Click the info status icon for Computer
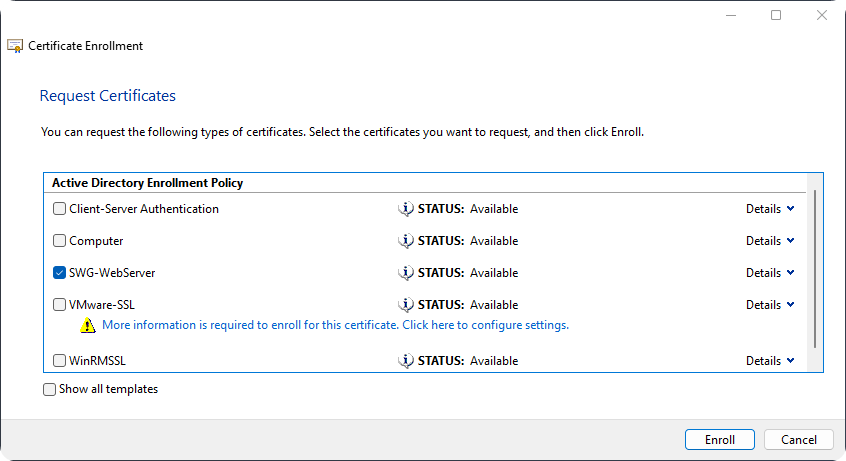This screenshot has width=846, height=461. (x=406, y=241)
